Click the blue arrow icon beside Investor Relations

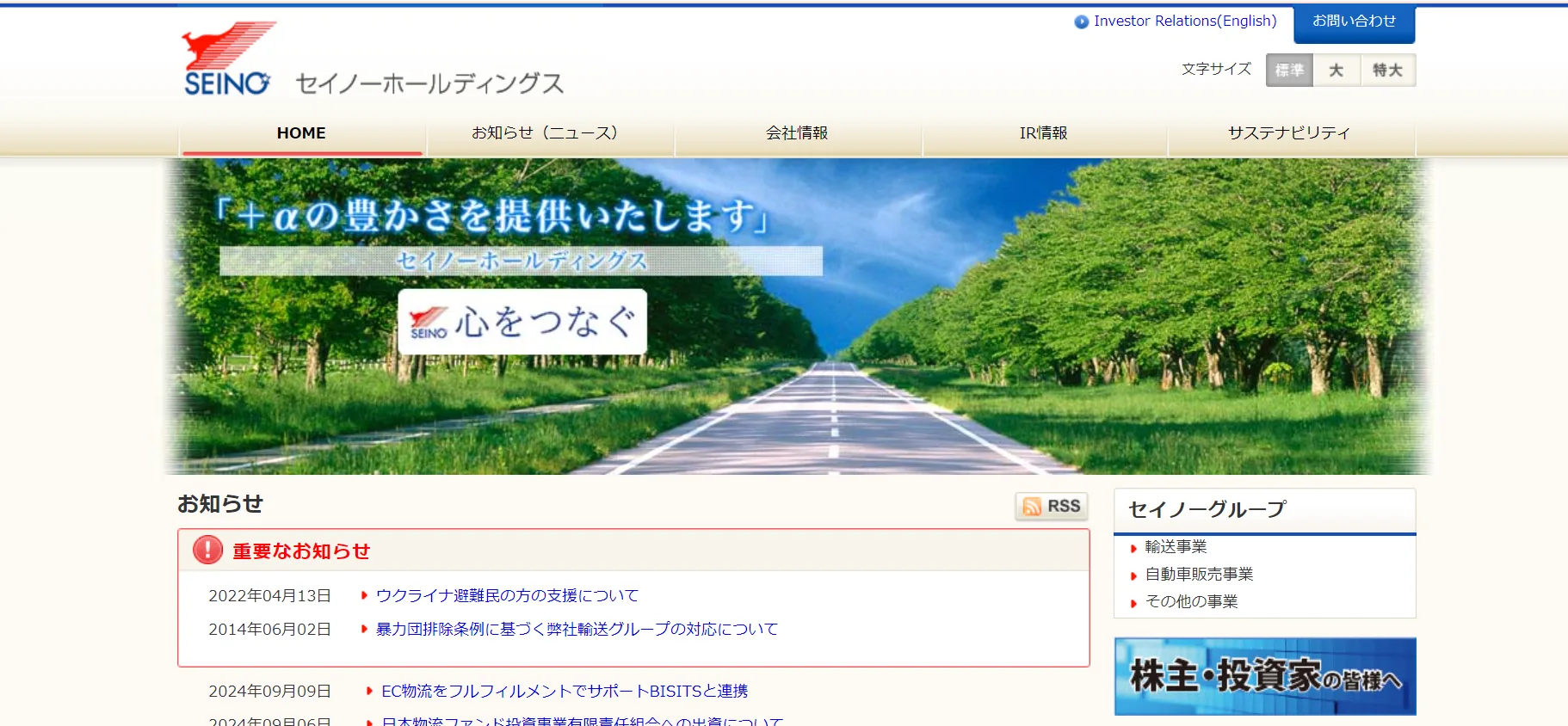tap(1082, 22)
